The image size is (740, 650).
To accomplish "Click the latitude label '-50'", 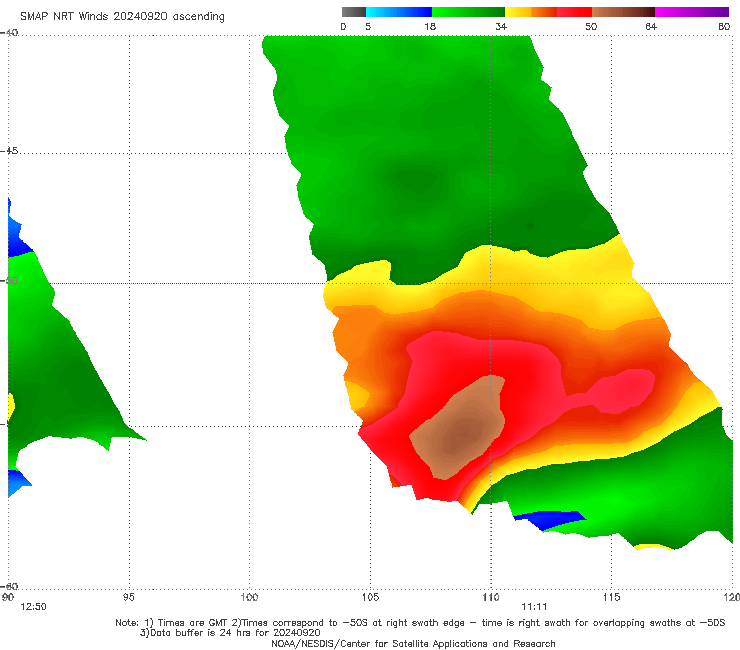I will [x=9, y=281].
